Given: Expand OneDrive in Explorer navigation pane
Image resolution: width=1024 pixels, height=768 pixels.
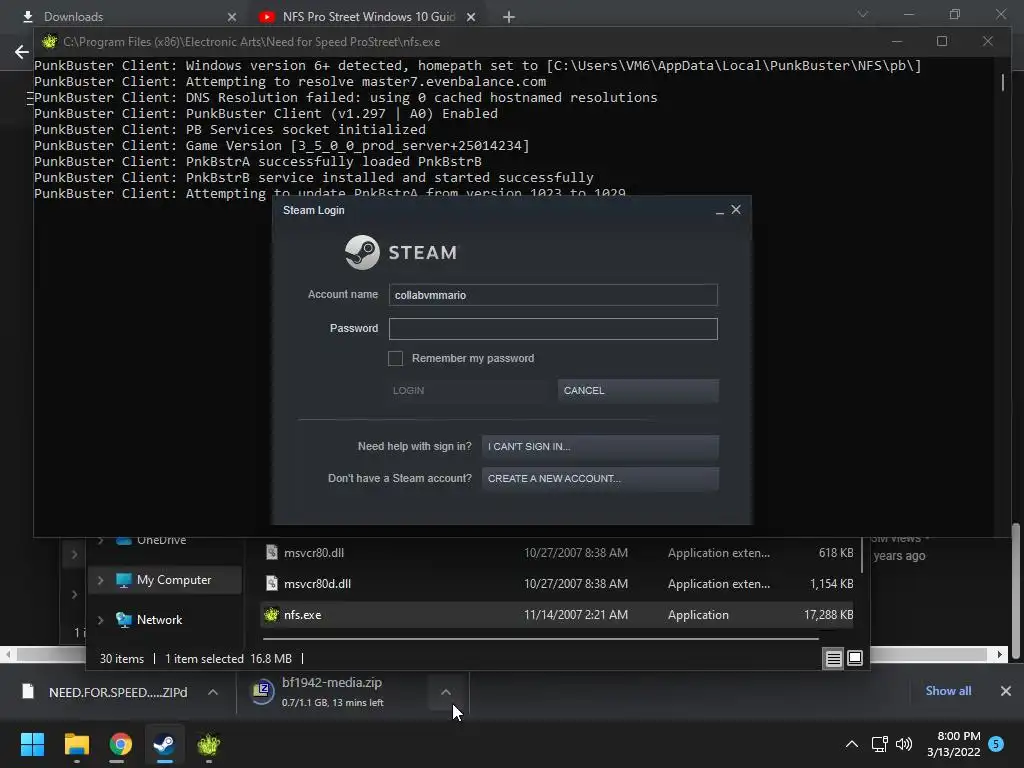Looking at the screenshot, I should 101,540.
